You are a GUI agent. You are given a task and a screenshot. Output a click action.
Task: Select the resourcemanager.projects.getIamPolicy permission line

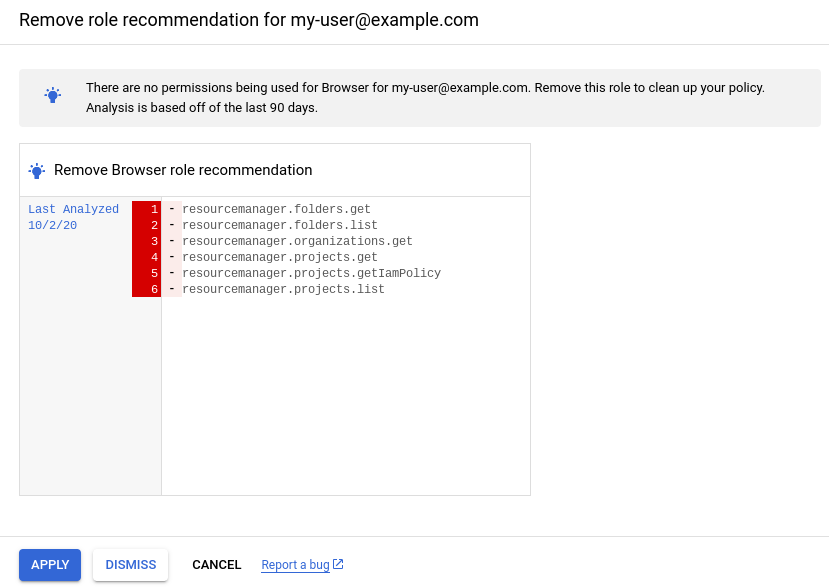click(x=311, y=273)
